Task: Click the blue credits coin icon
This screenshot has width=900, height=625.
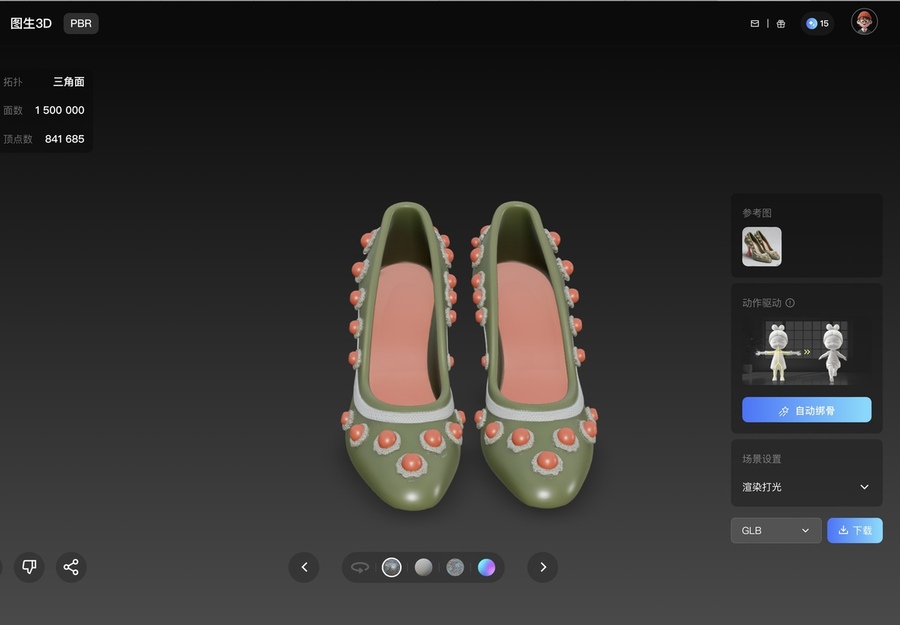Action: pyautogui.click(x=812, y=23)
